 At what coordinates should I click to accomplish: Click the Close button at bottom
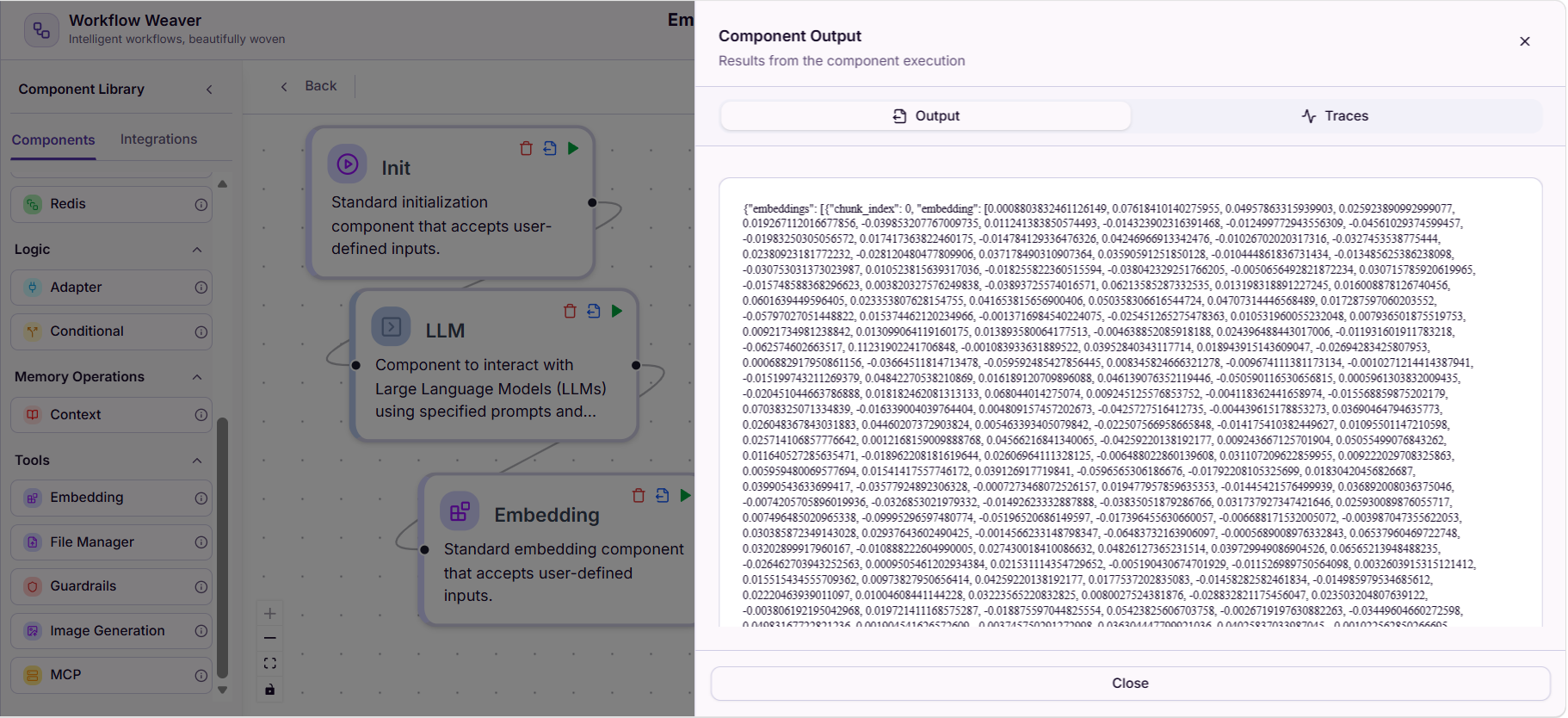coord(1130,684)
